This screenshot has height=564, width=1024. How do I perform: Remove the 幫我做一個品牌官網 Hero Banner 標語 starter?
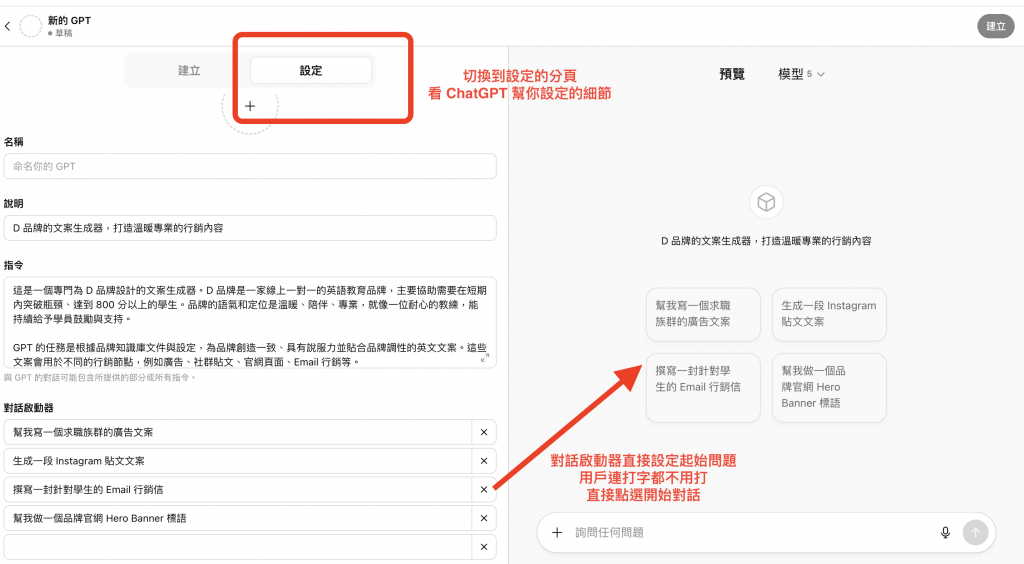click(x=484, y=518)
